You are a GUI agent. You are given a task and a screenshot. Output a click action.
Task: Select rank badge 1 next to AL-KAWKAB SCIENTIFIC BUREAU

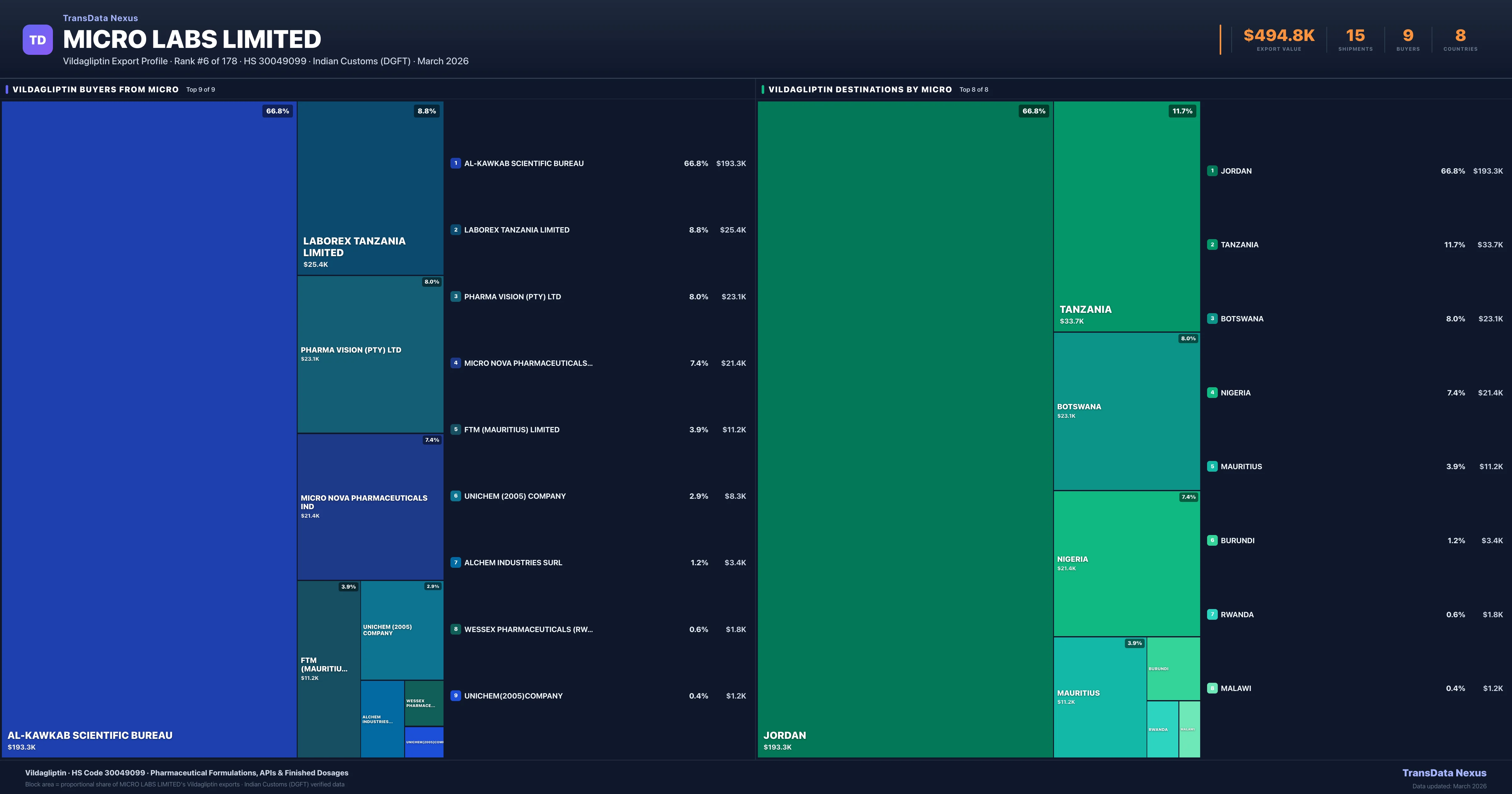[x=456, y=163]
